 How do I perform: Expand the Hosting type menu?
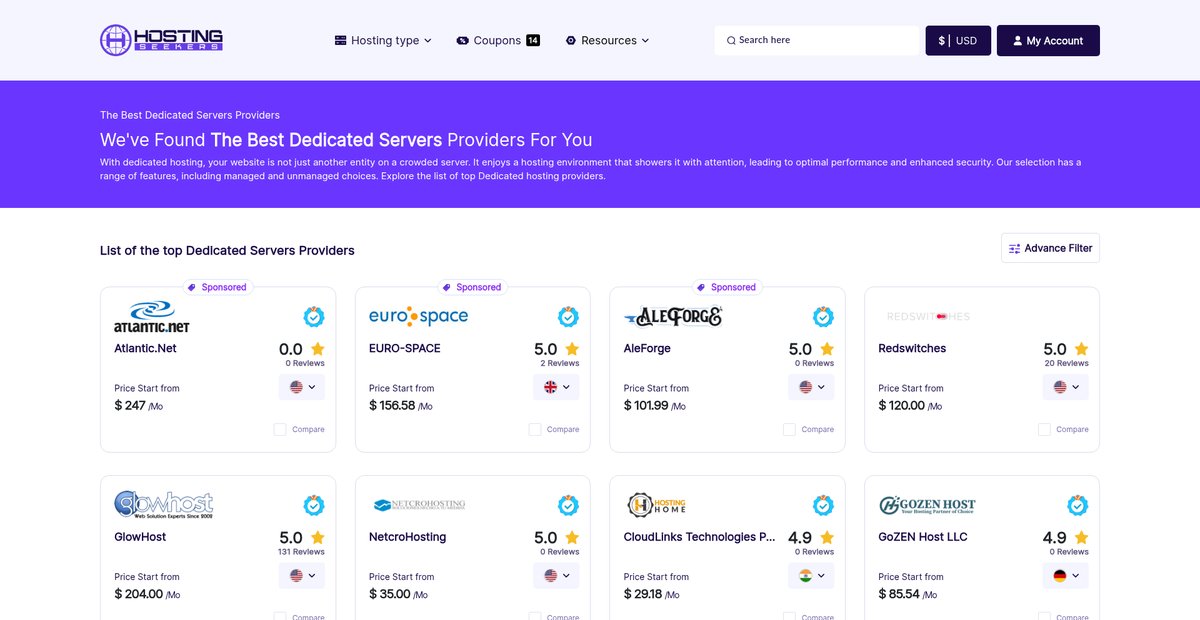coord(383,41)
